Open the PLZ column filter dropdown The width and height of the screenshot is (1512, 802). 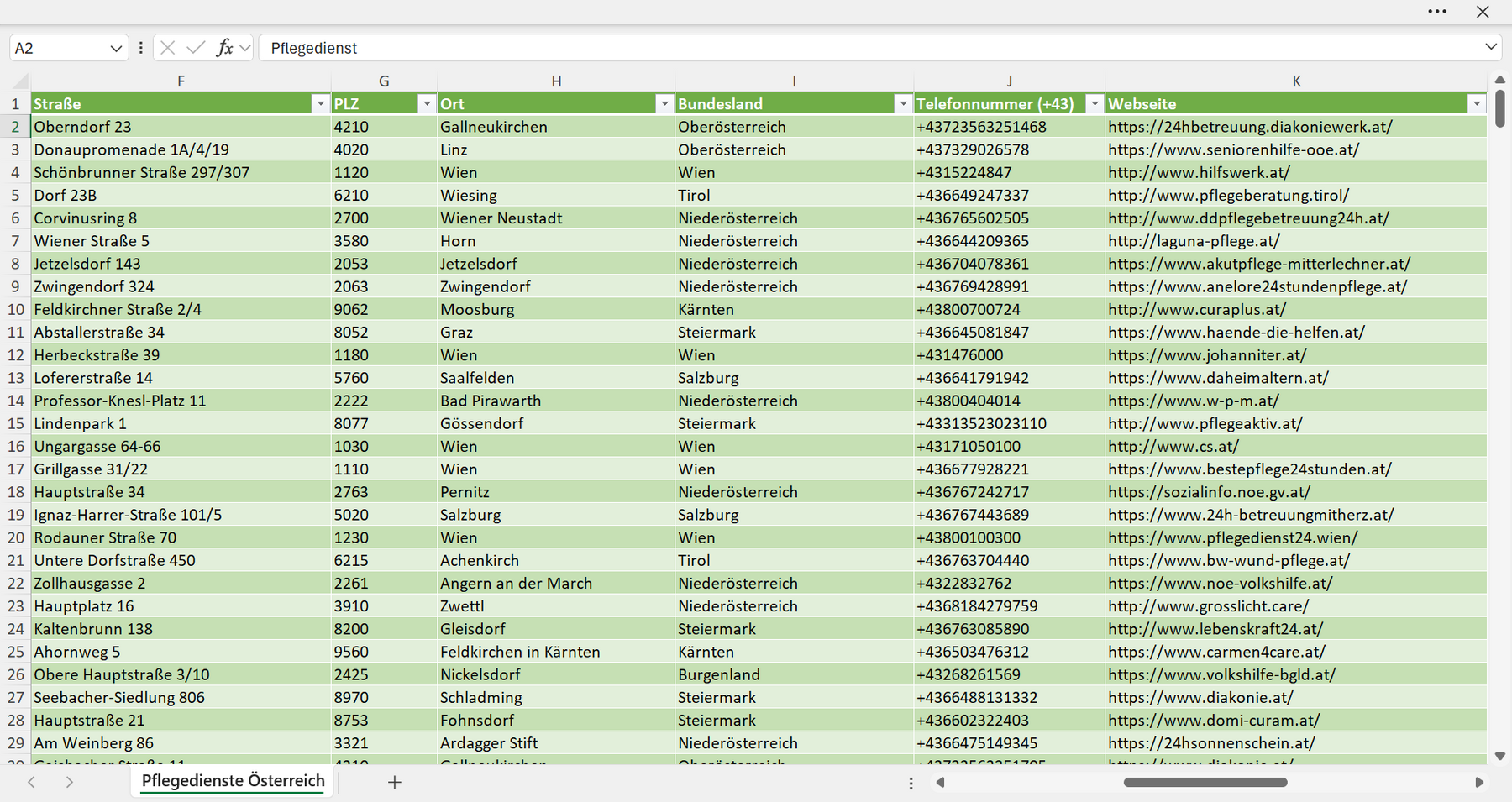(427, 103)
